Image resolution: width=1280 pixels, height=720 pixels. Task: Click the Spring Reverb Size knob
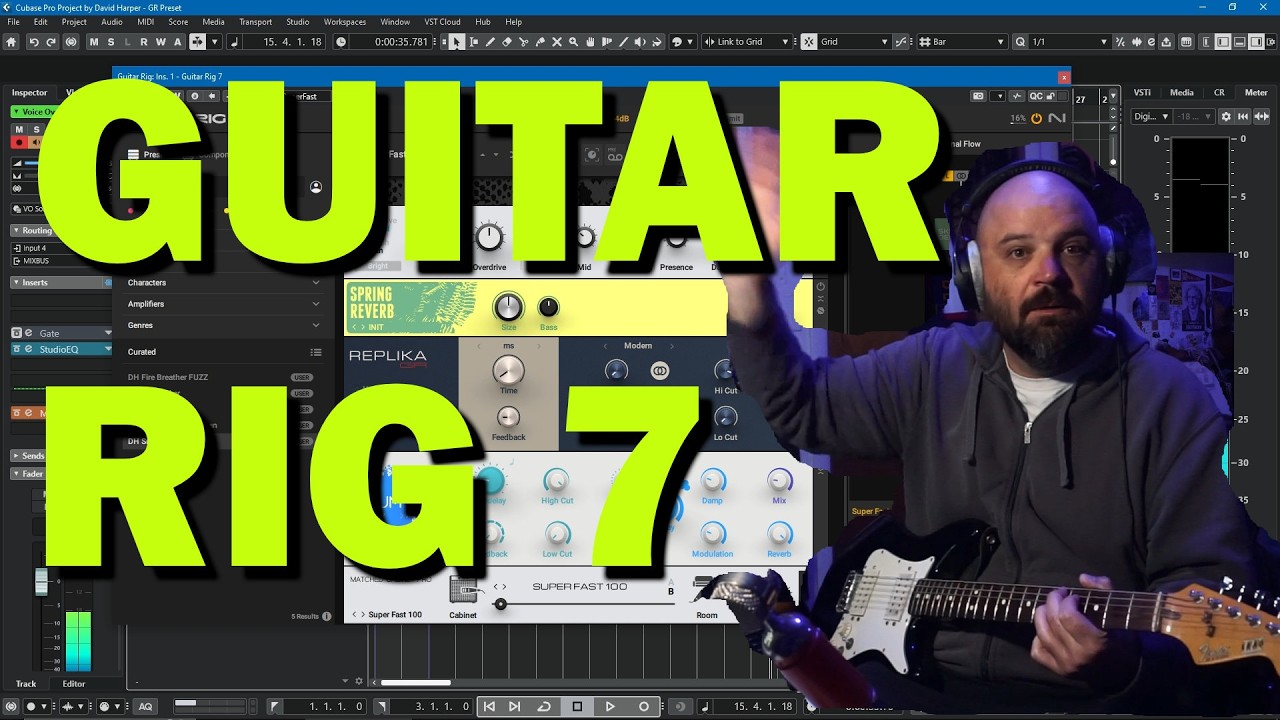(508, 307)
